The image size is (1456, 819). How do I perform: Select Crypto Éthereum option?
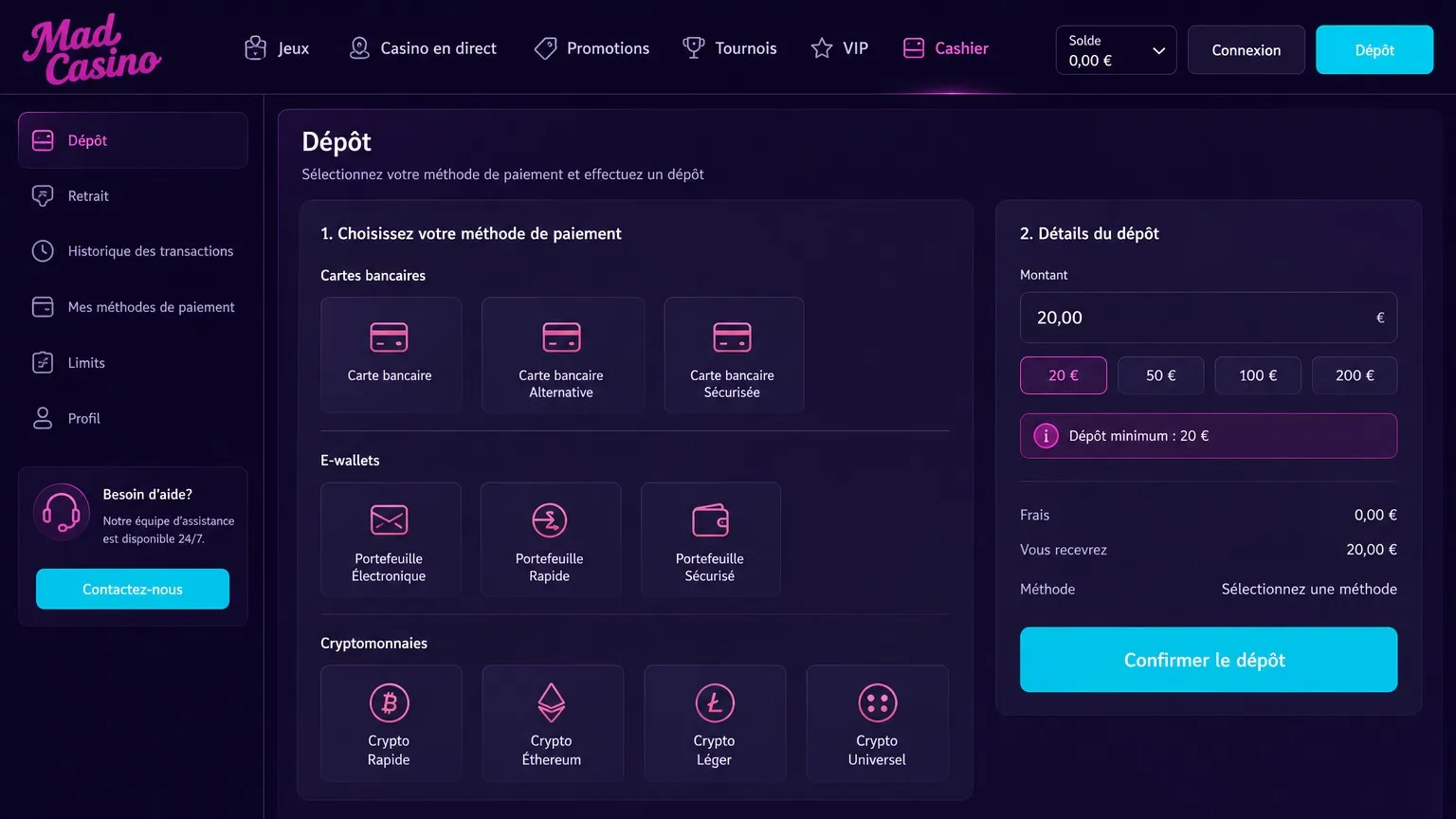(553, 723)
